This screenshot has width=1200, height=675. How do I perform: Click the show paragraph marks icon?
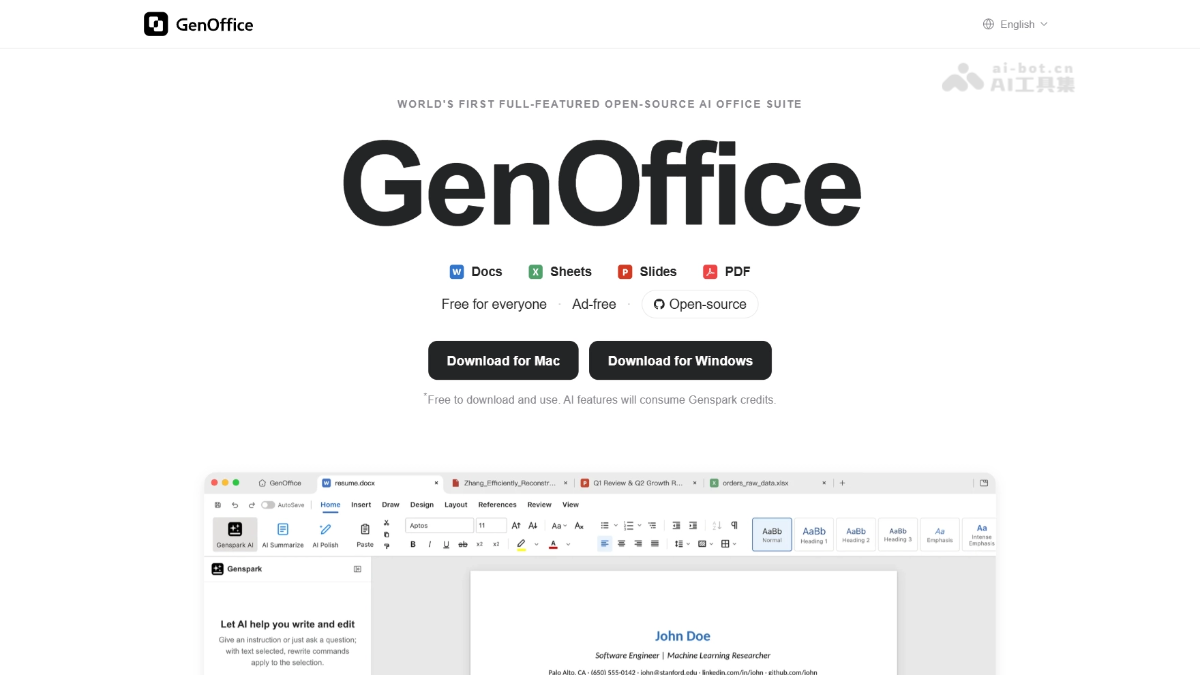point(734,525)
